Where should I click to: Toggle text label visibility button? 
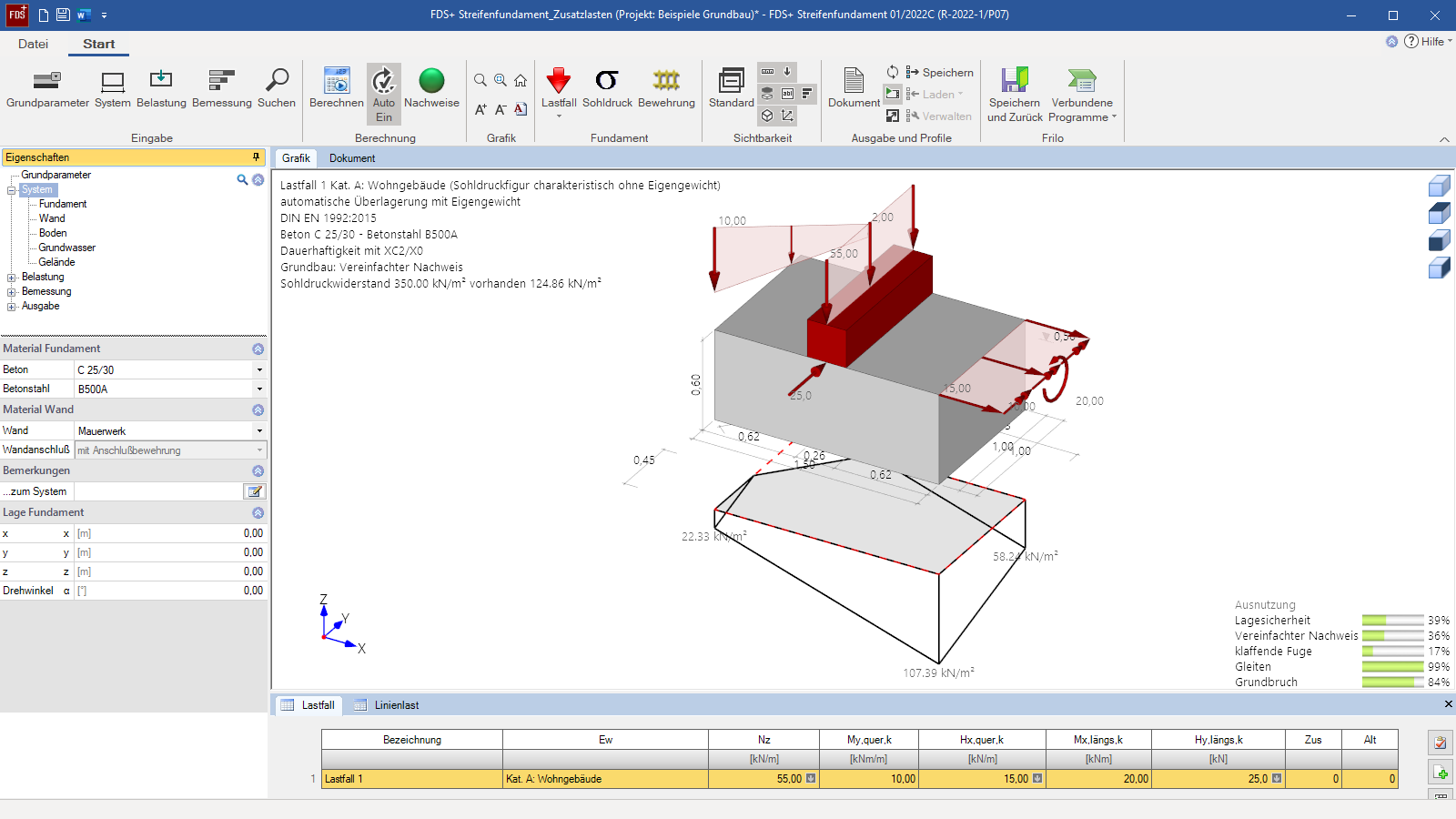tap(787, 94)
